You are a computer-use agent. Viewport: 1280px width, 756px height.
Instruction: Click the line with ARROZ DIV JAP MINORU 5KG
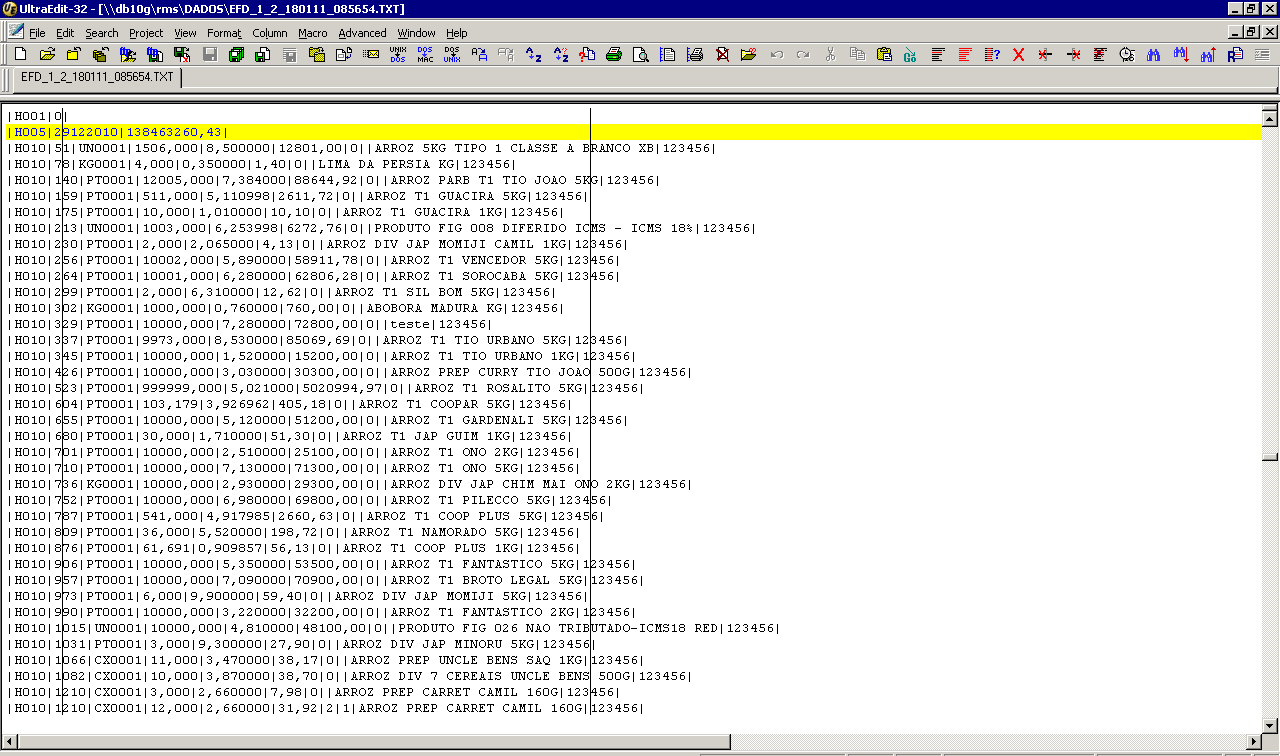pos(302,644)
